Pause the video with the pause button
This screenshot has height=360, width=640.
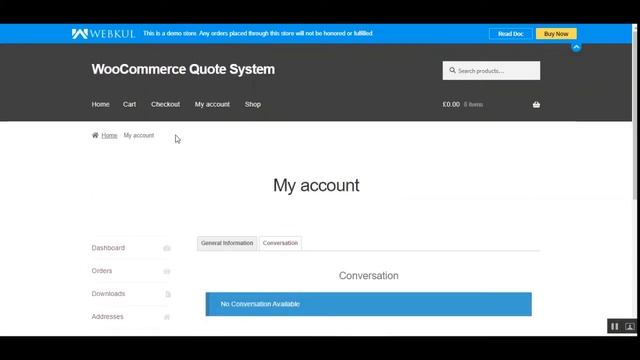615,327
